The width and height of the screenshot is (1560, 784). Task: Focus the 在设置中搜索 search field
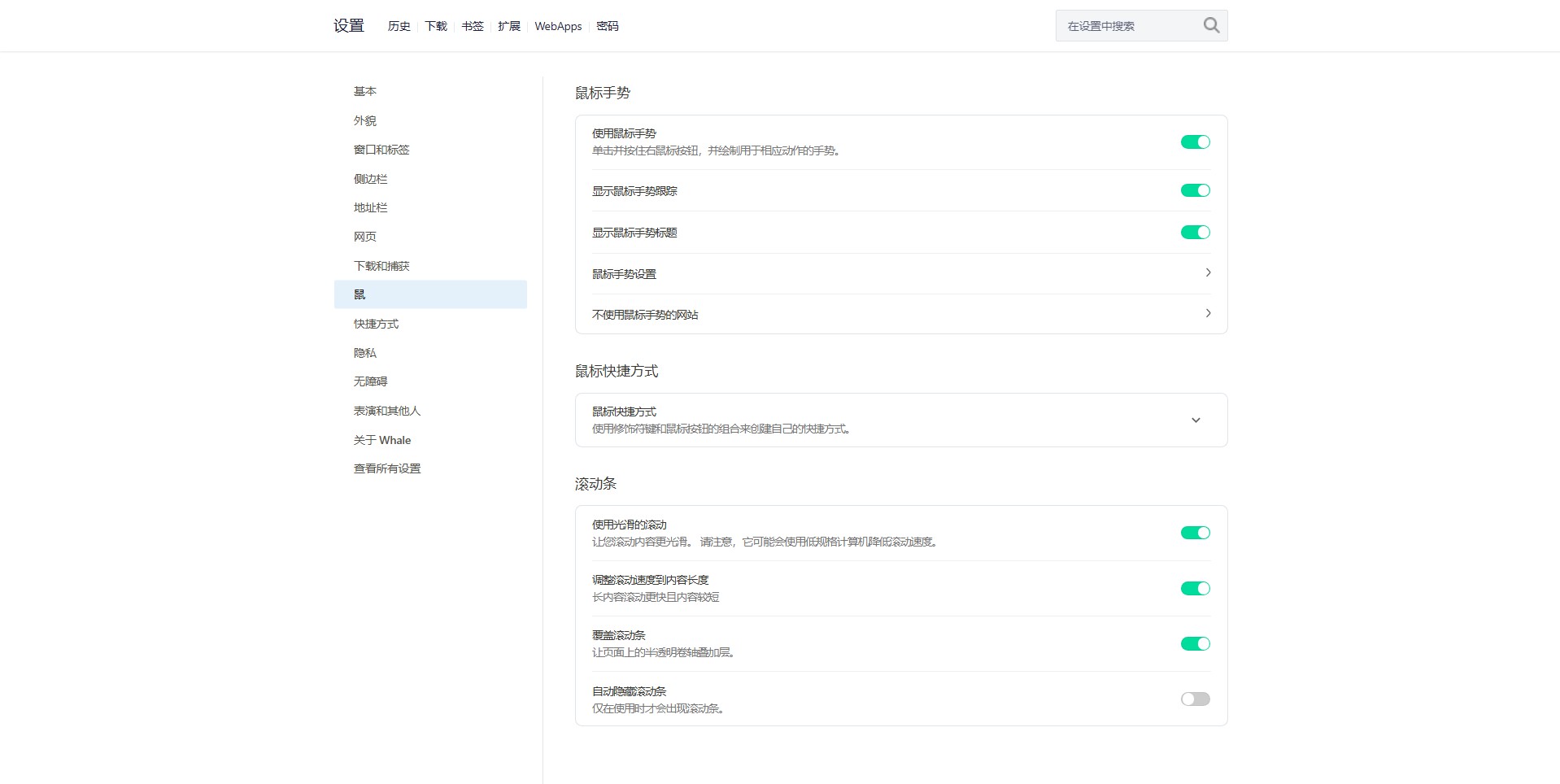(x=1126, y=26)
